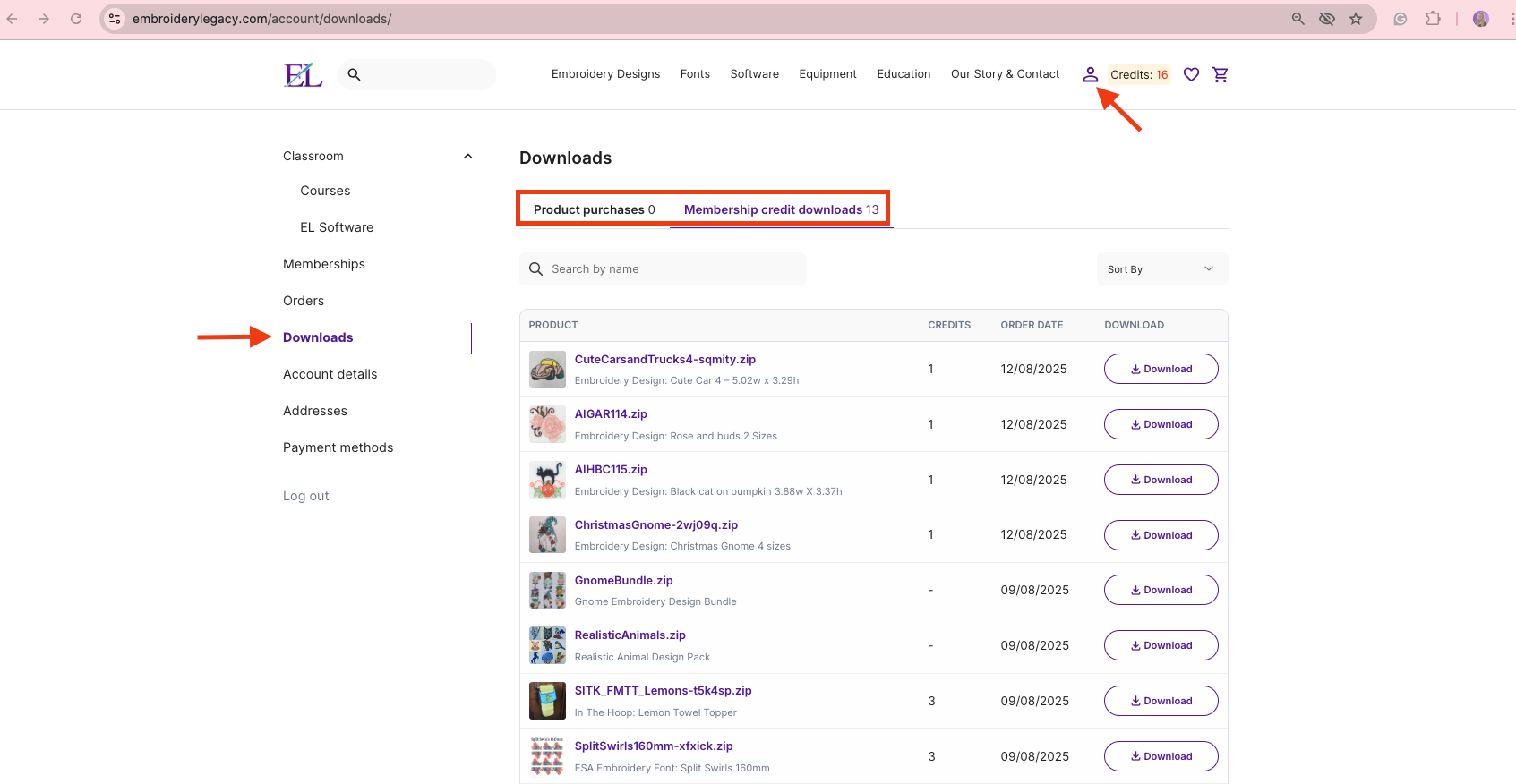The width and height of the screenshot is (1516, 784).
Task: Download ChristmasGnome-2wj09q.zip
Action: click(x=1161, y=535)
